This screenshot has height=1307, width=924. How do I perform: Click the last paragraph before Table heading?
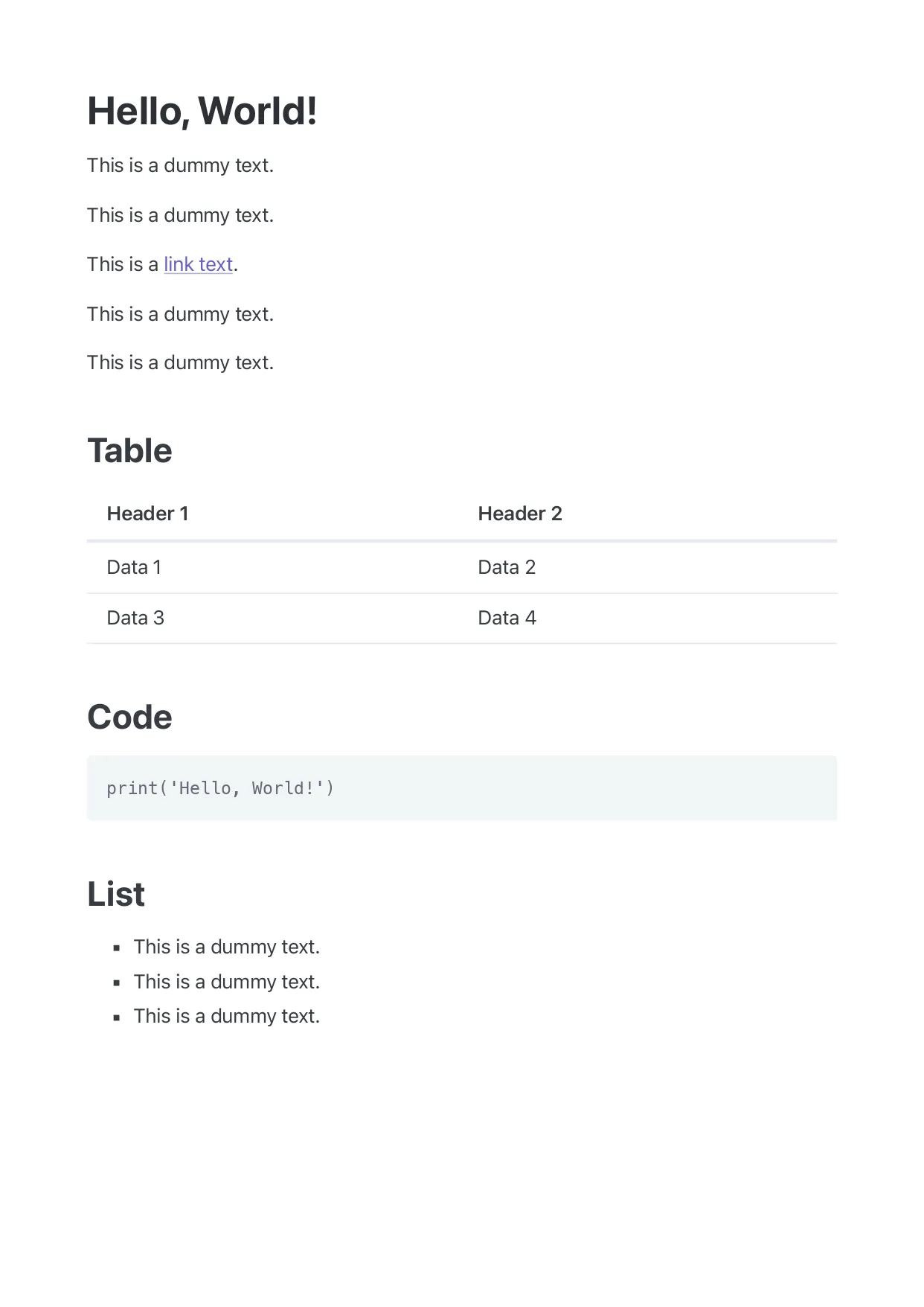click(x=180, y=362)
